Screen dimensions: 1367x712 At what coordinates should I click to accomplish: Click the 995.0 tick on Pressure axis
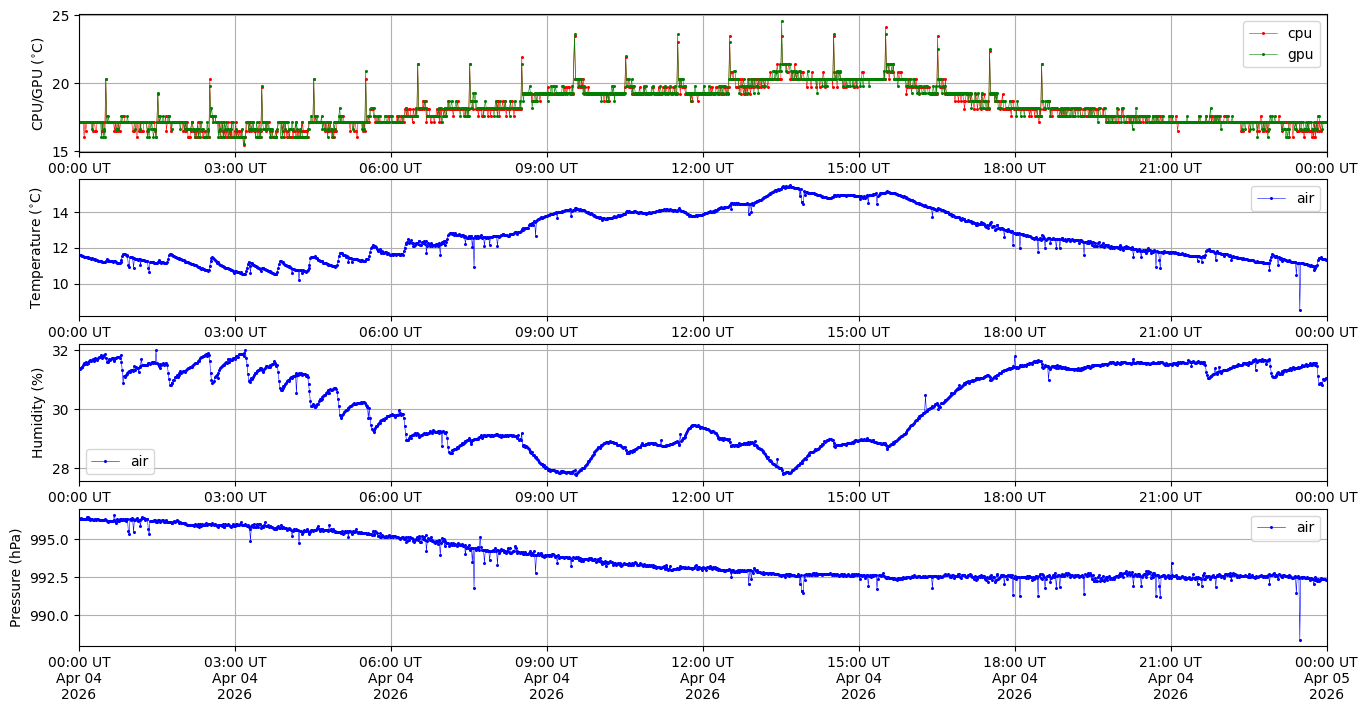(48, 540)
